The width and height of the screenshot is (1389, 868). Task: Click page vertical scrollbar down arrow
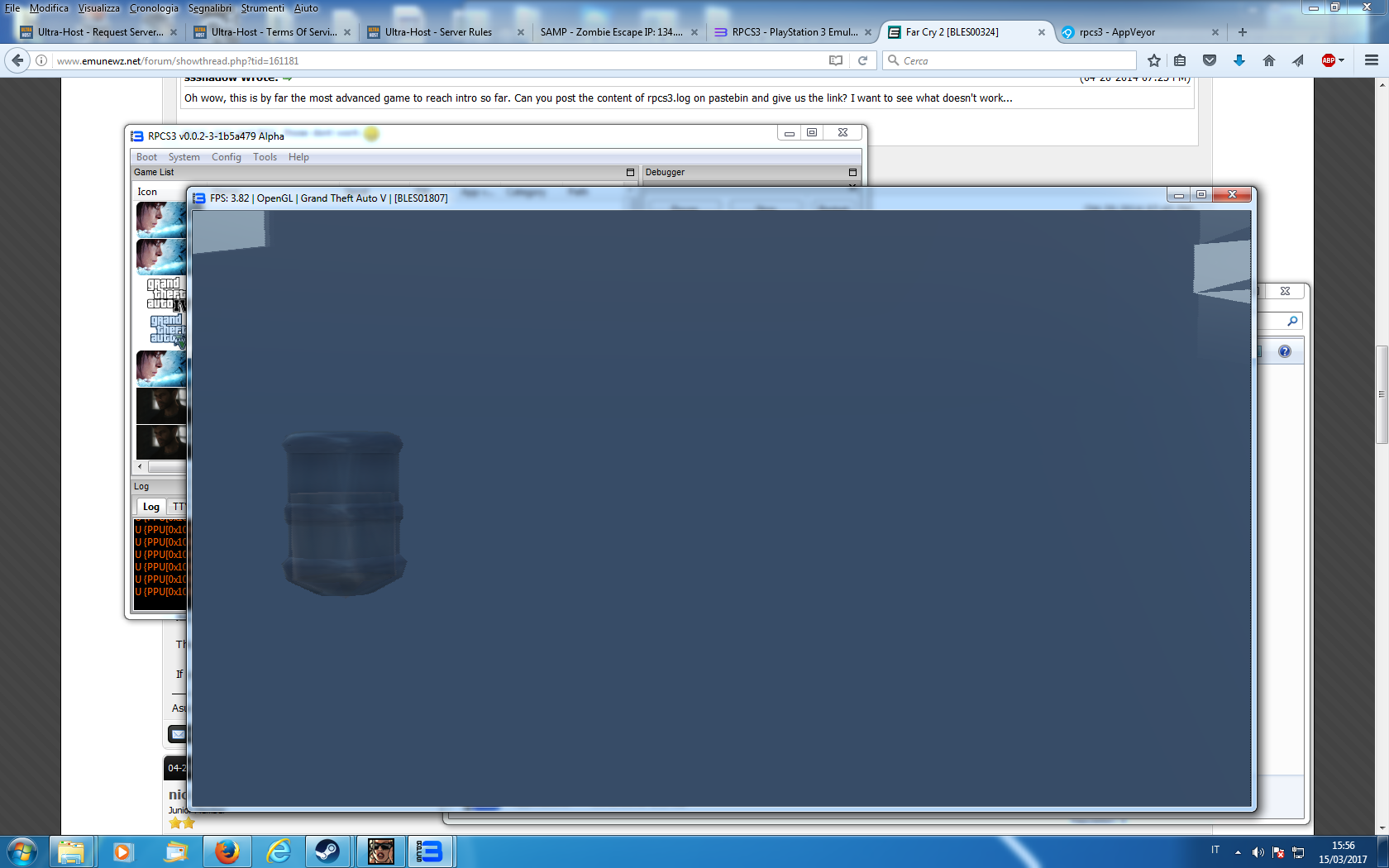tap(1382, 827)
